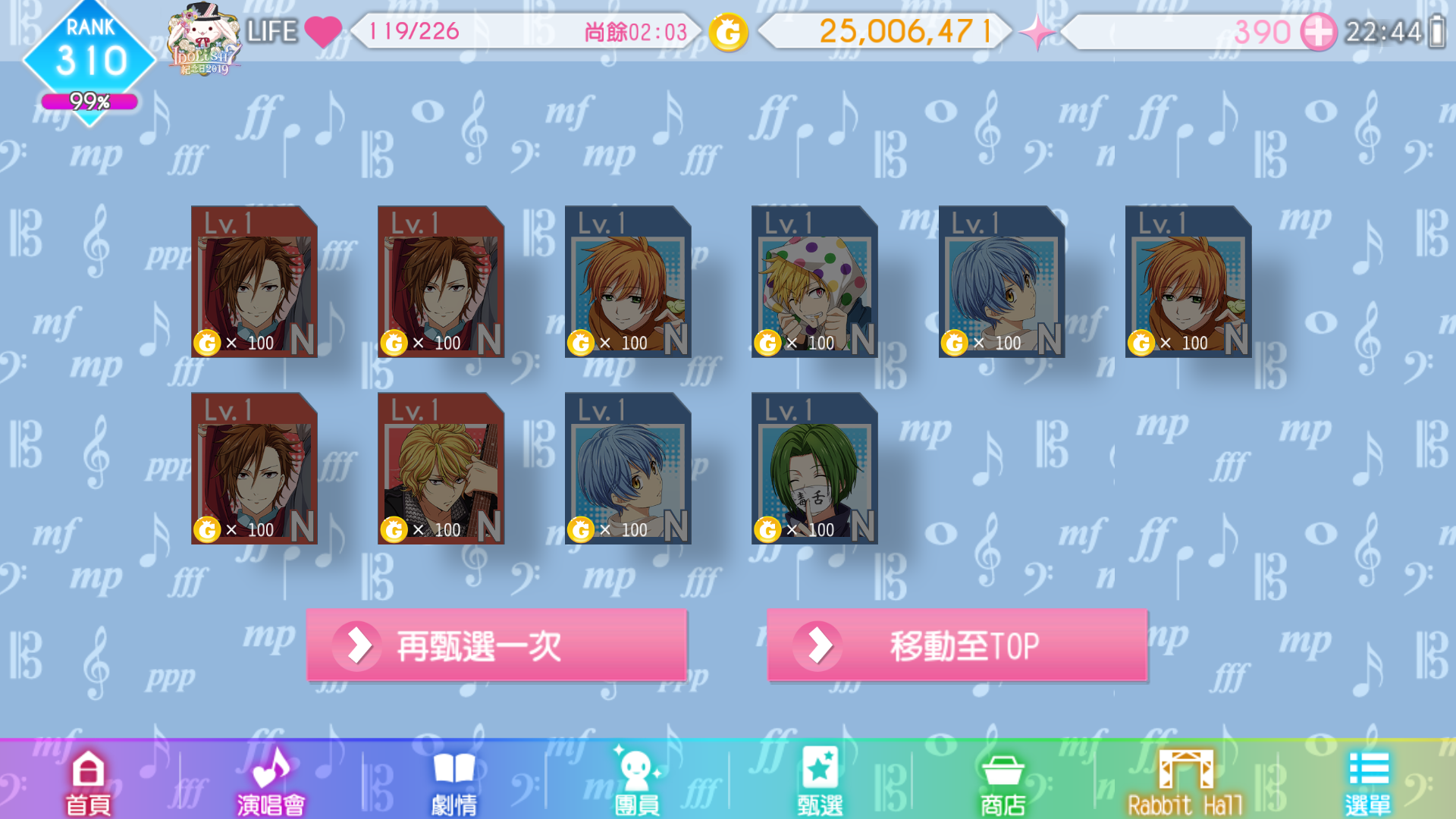1456x819 pixels.
Task: Tap the pink LIFE heart icon
Action: point(323,32)
